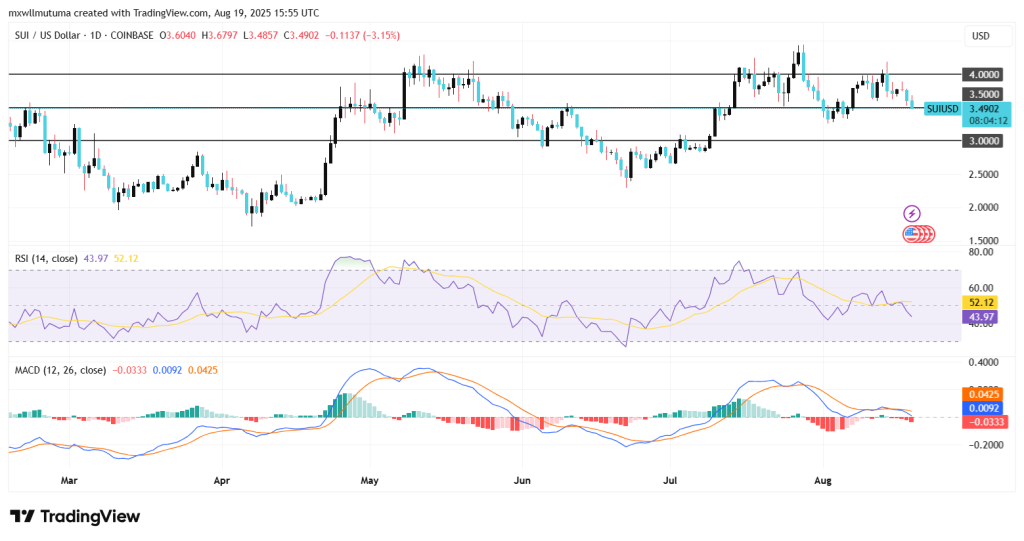
Task: Click the blue MACD 0.0092 value label
Action: pos(980,408)
